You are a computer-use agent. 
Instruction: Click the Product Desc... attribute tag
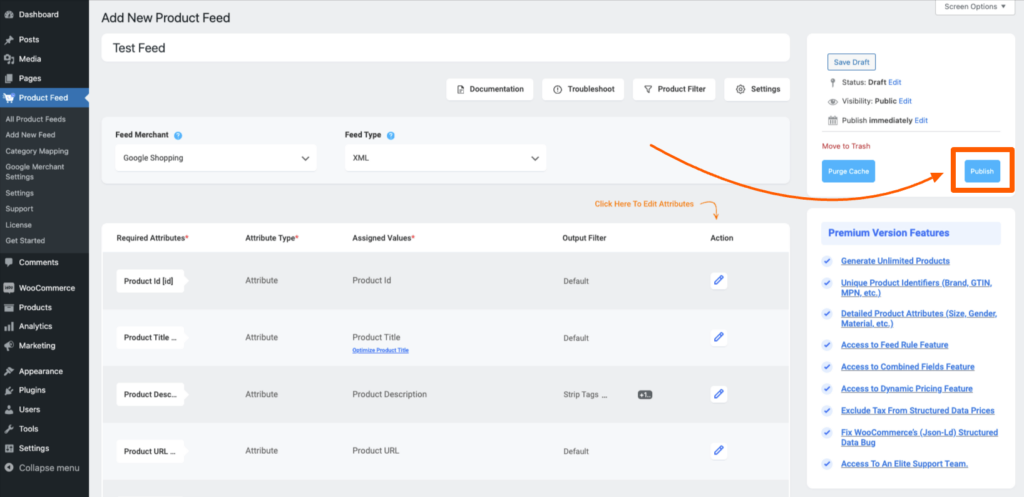(x=150, y=394)
